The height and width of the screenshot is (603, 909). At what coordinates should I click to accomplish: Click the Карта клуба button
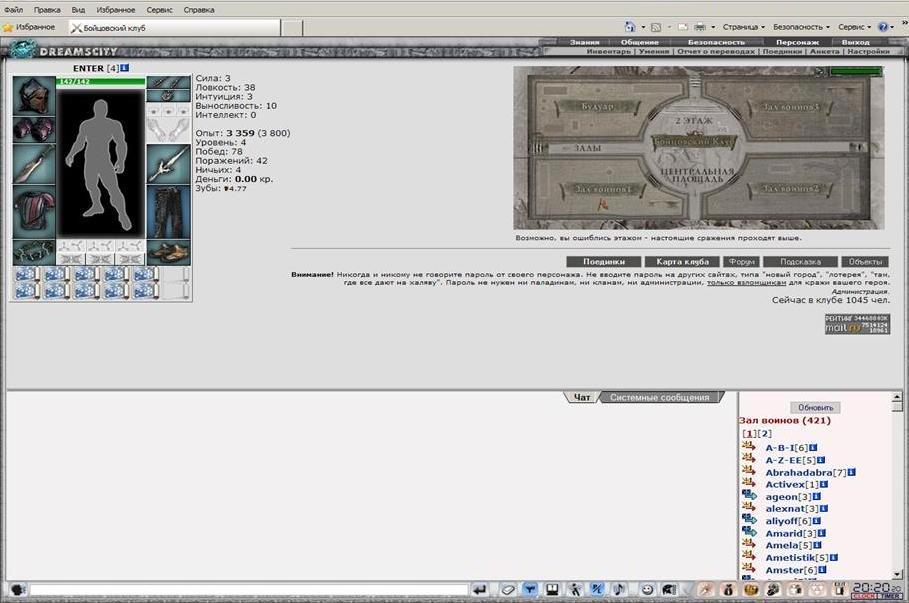click(x=682, y=261)
